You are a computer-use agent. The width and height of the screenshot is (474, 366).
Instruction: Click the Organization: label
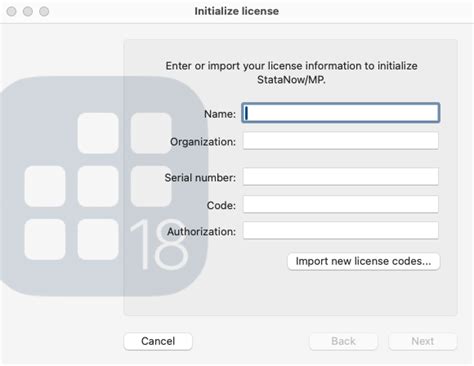click(203, 142)
